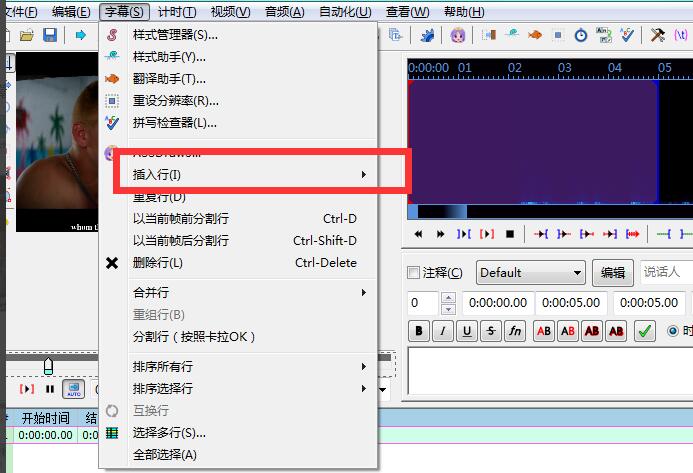Expand the 合并行 submenu
693x473 pixels.
[239, 293]
